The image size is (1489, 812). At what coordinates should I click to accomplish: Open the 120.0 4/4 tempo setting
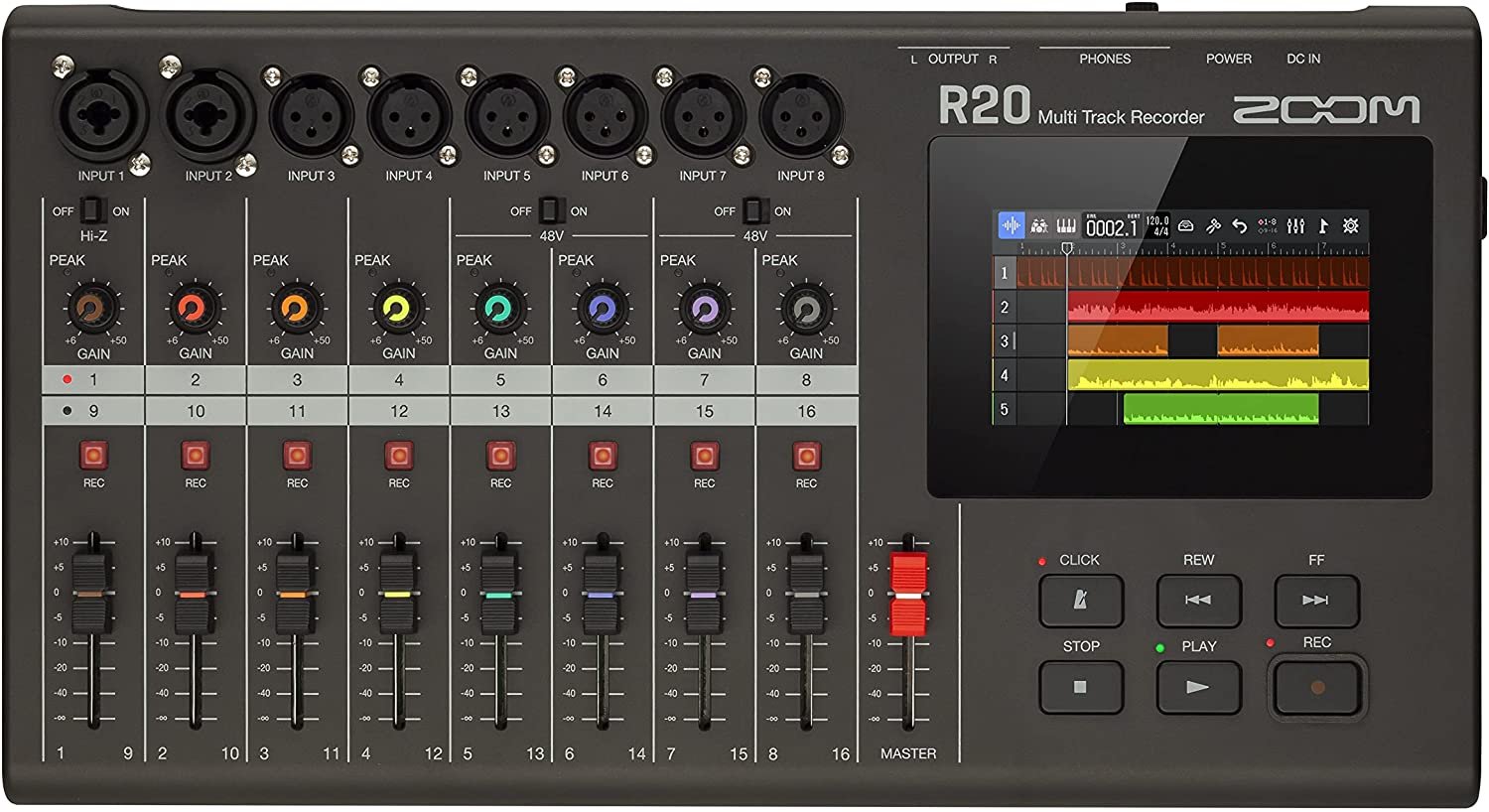1157,226
